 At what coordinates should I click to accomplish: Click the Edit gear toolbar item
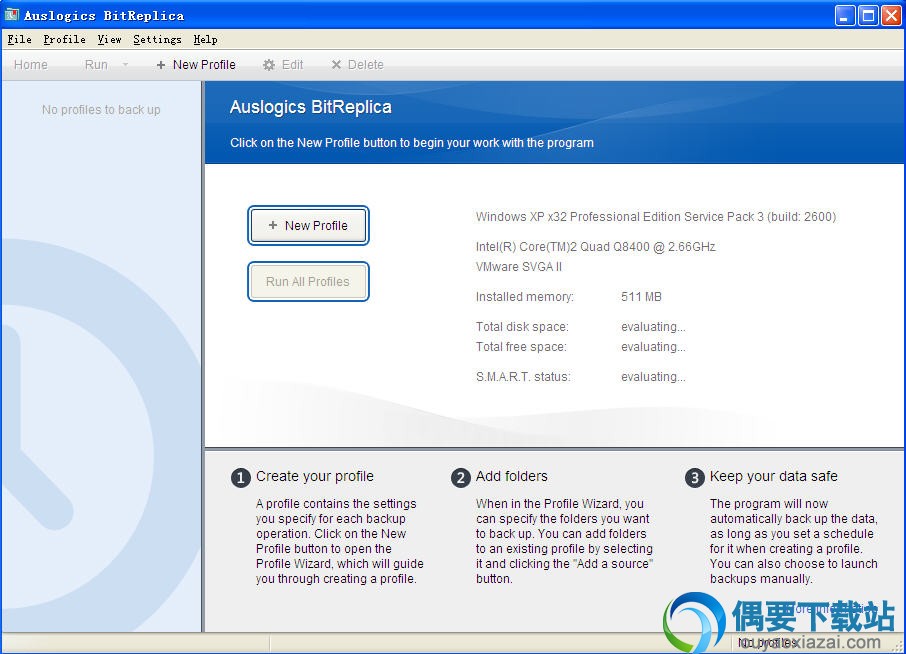283,65
